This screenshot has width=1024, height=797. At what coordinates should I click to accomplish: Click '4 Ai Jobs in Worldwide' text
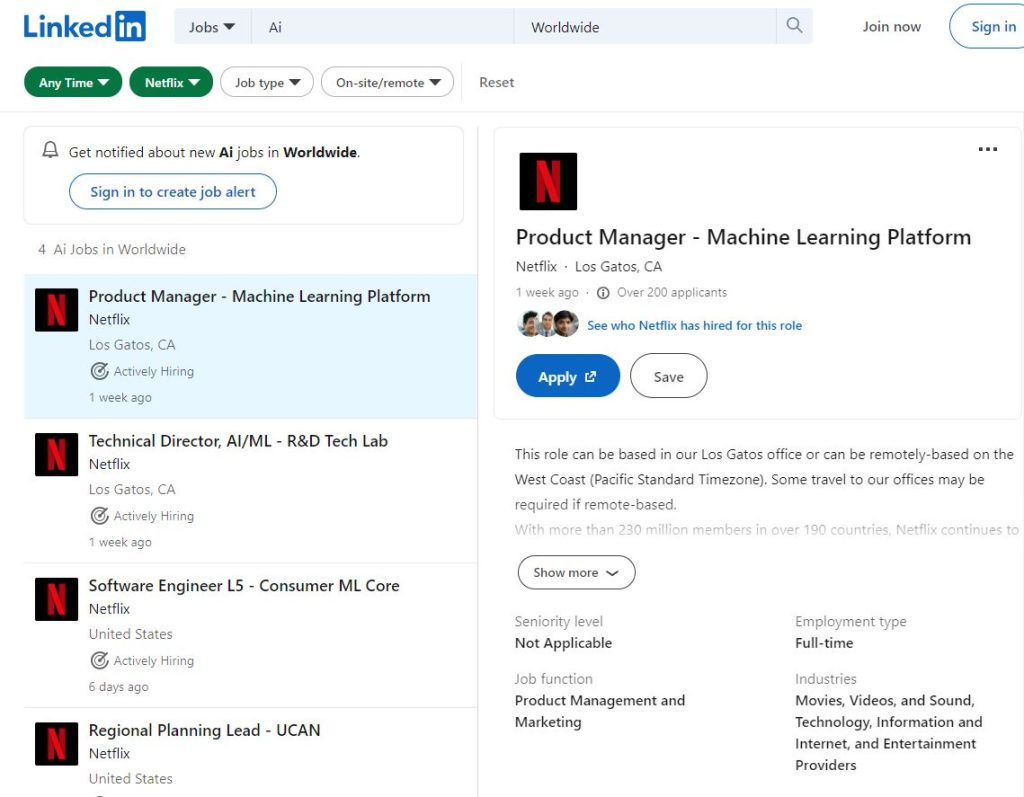click(112, 250)
